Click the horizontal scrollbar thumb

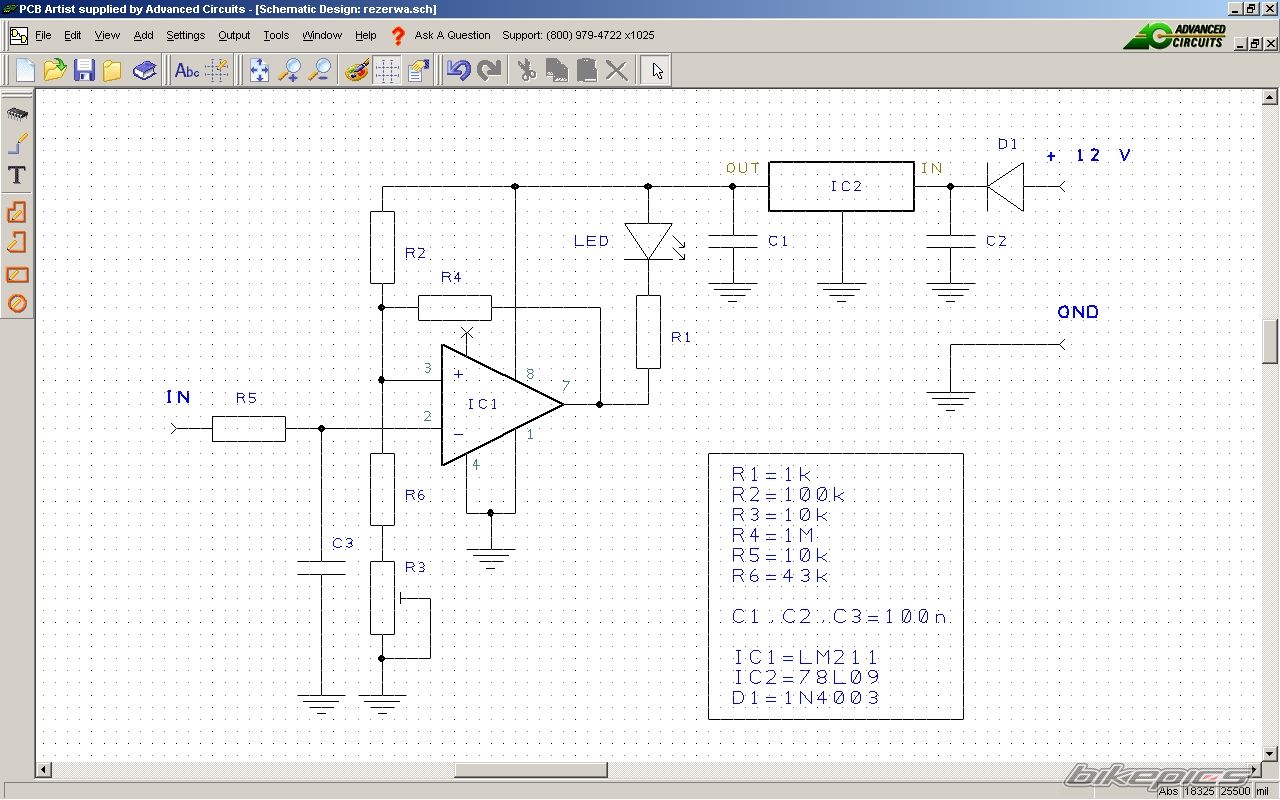(x=531, y=770)
